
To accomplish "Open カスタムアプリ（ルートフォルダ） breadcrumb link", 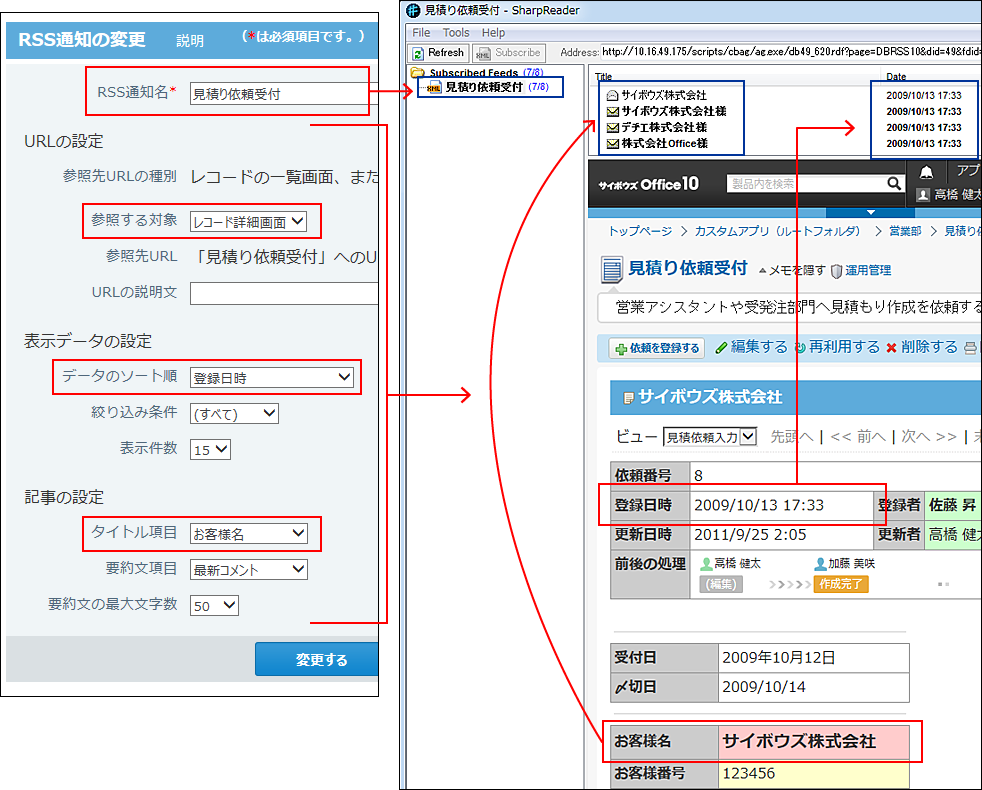I will pos(777,231).
